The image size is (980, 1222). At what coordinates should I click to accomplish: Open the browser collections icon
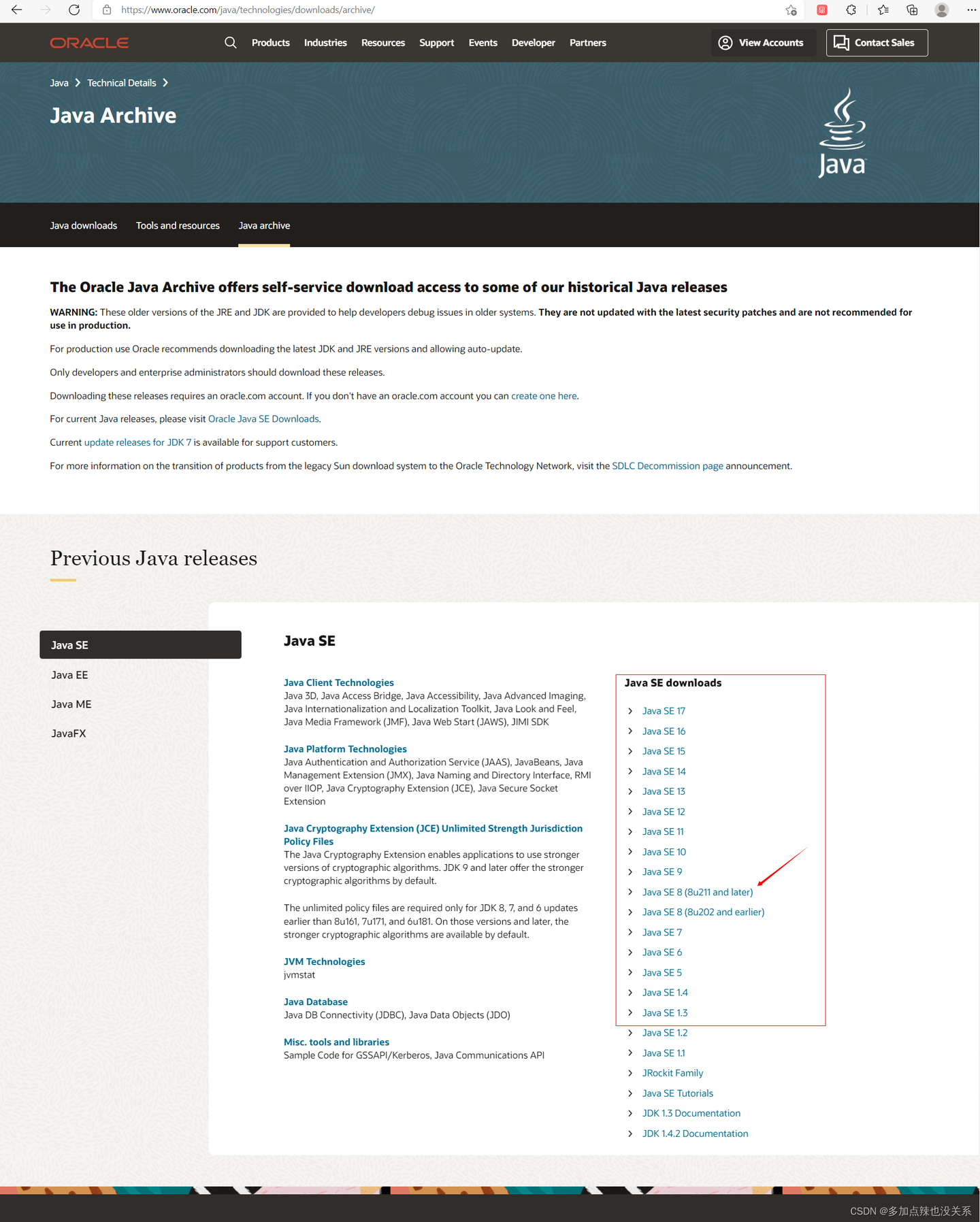(x=913, y=10)
